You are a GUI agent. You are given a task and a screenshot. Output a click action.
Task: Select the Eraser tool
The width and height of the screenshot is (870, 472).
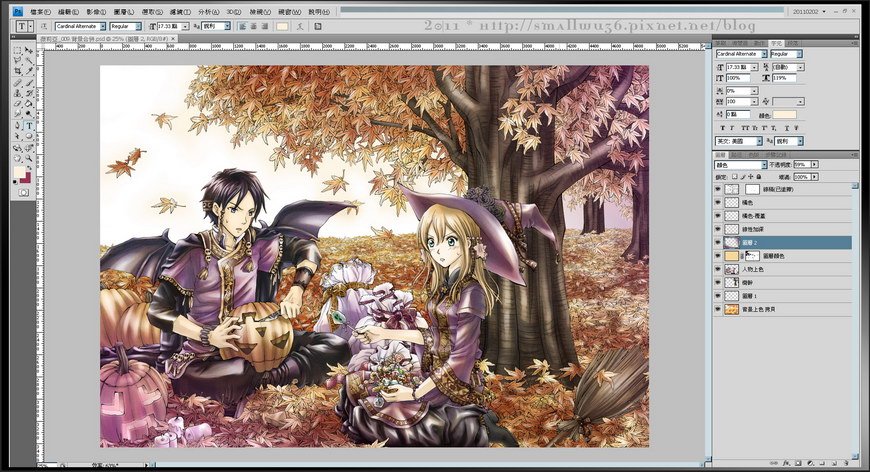click(18, 104)
